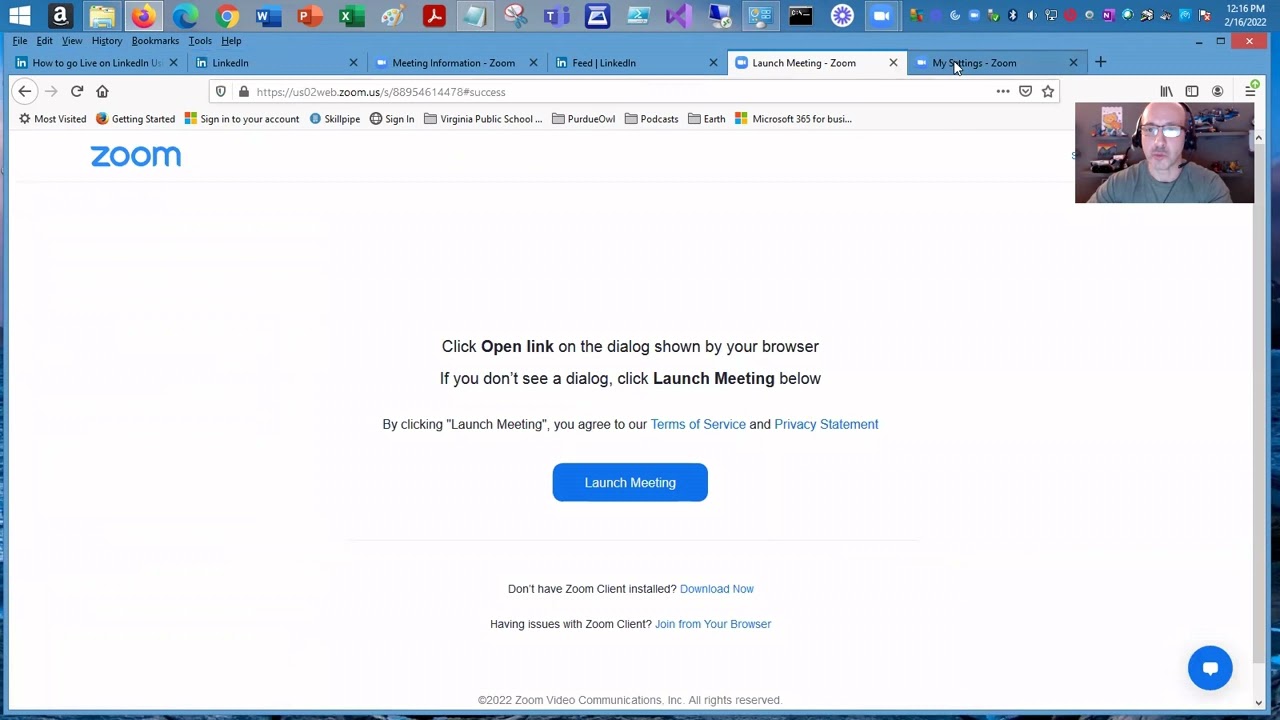Open OneNote from the system tray
This screenshot has height=720, width=1280.
pyautogui.click(x=1108, y=15)
